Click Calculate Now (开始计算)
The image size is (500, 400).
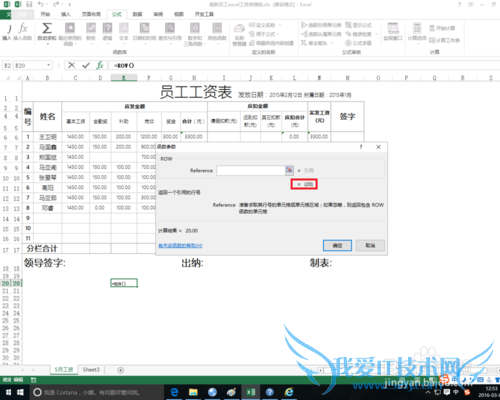pyautogui.click(x=442, y=28)
